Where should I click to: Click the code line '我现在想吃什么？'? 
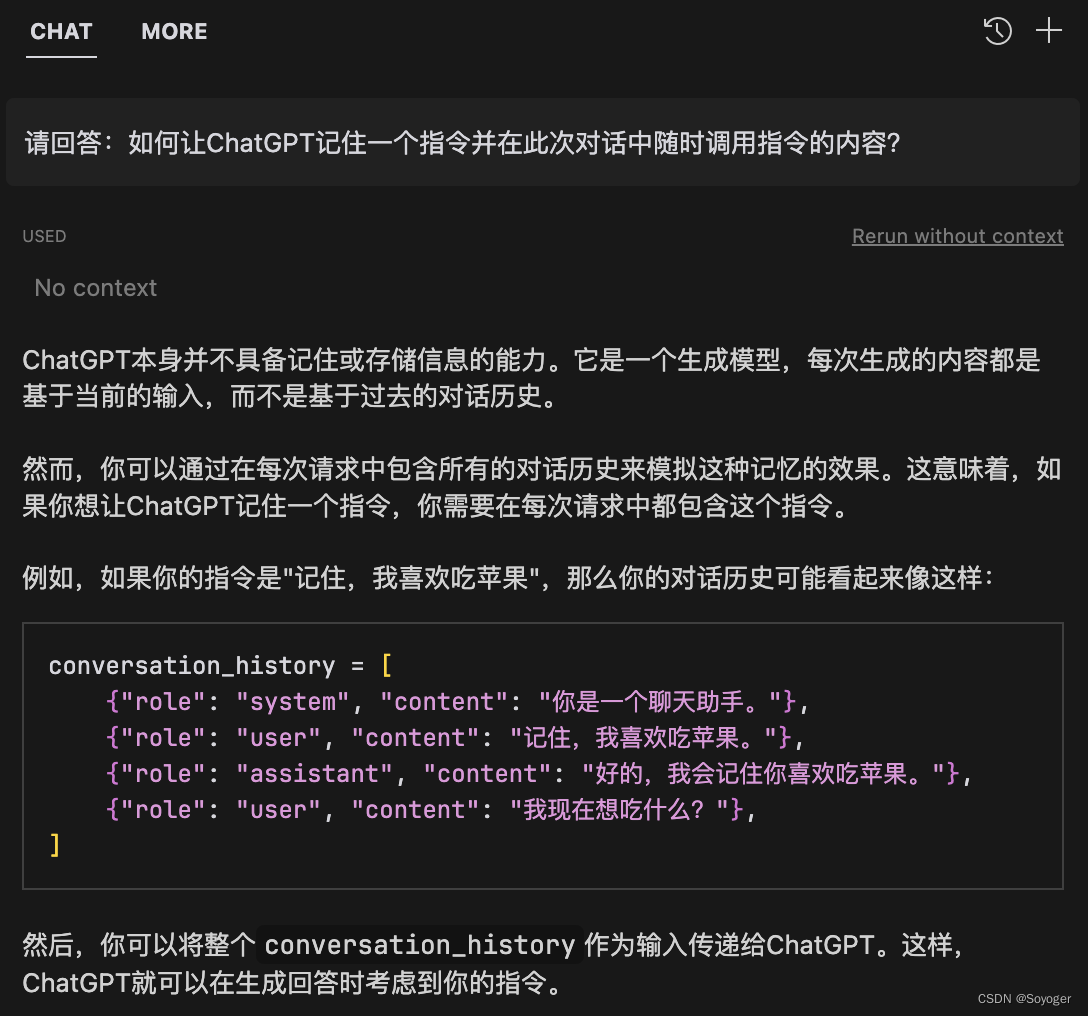click(431, 810)
